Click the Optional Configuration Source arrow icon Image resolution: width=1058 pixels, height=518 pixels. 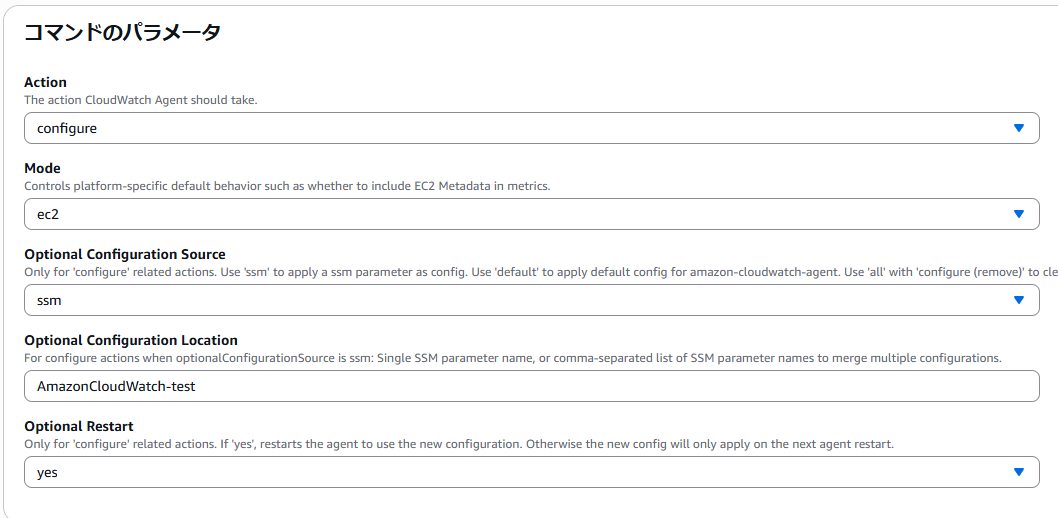pyautogui.click(x=1018, y=300)
